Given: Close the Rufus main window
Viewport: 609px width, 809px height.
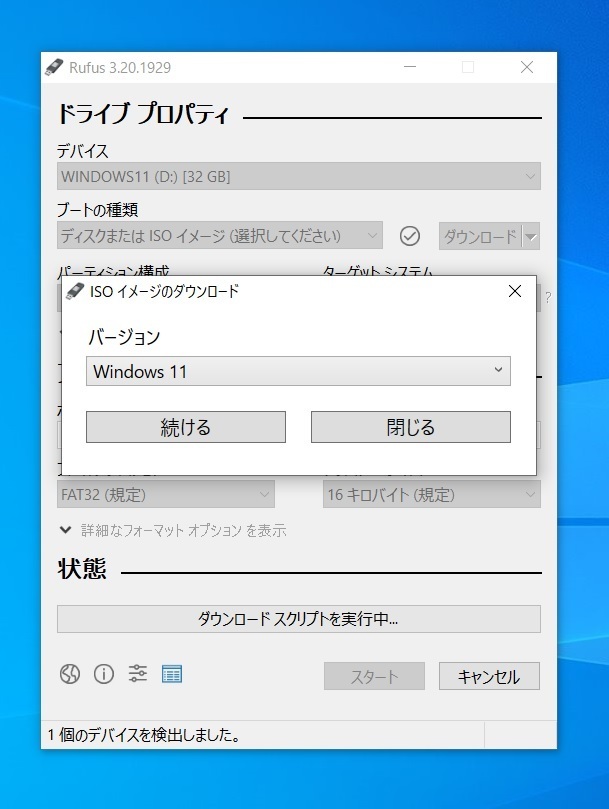Looking at the screenshot, I should (x=527, y=67).
